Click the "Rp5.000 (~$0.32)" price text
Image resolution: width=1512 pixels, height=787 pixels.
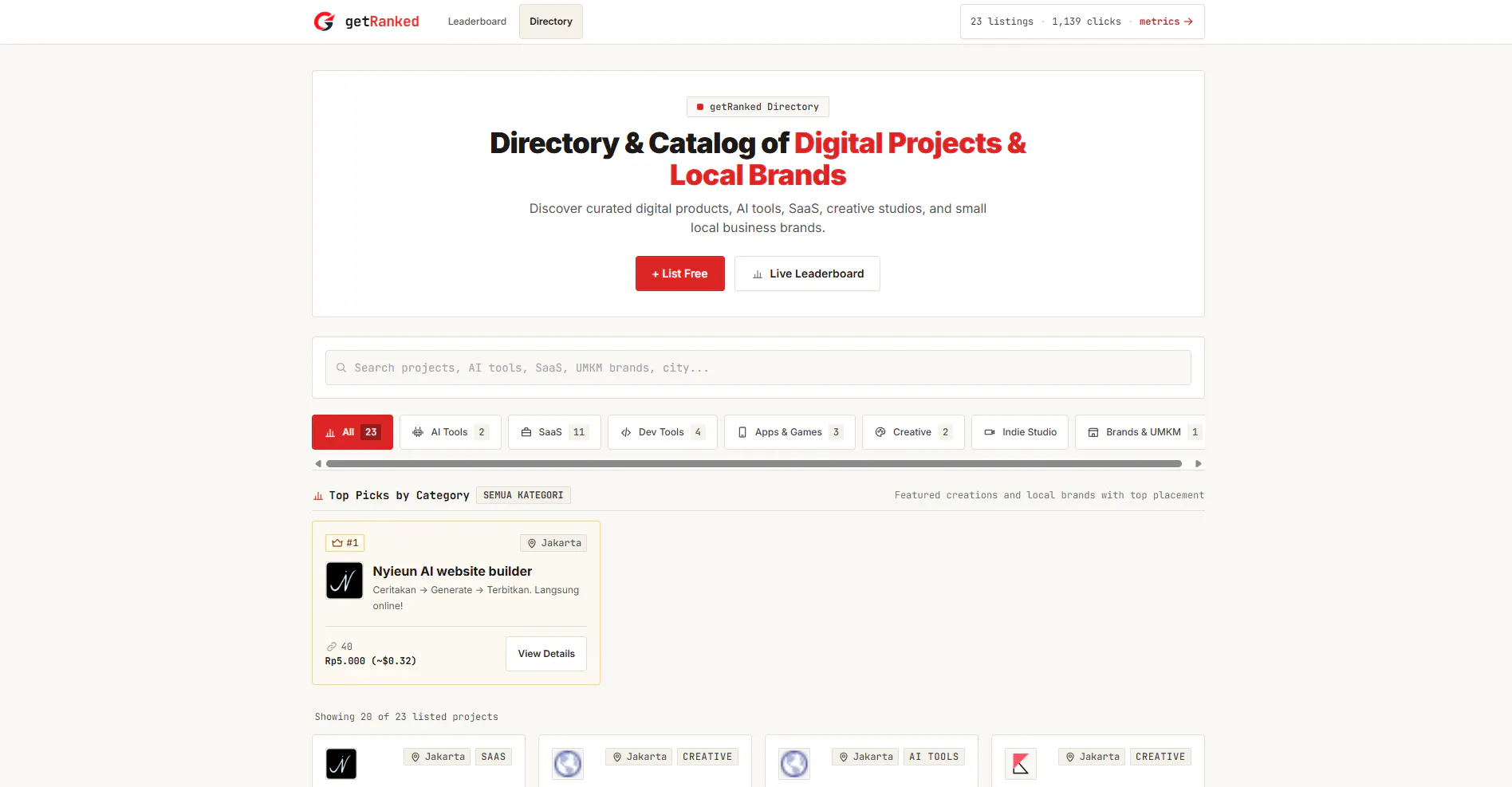(371, 661)
